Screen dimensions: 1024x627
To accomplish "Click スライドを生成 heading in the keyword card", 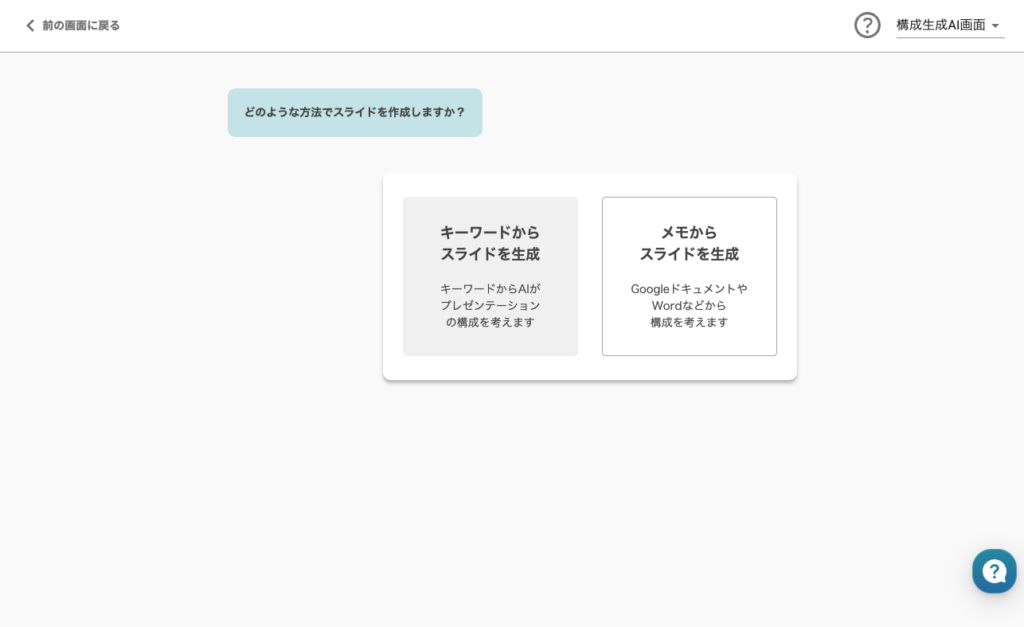I will coord(490,254).
